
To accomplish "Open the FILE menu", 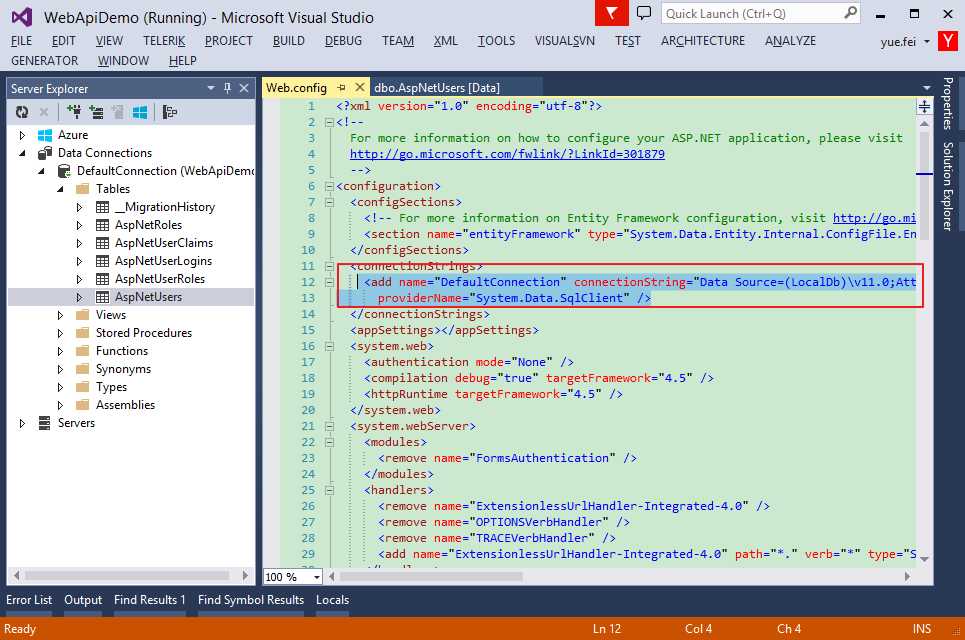I will pos(22,41).
